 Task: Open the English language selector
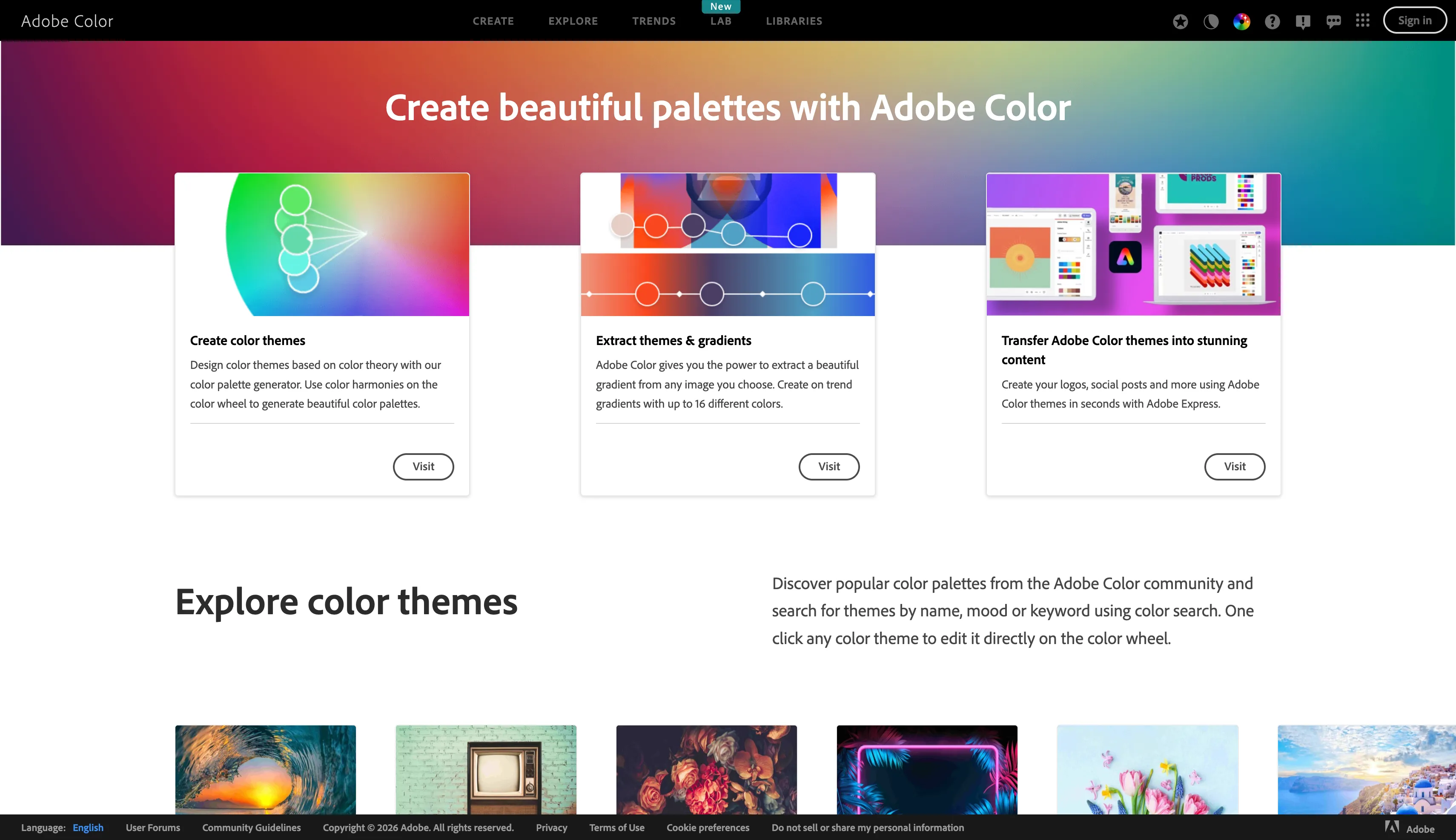(88, 827)
